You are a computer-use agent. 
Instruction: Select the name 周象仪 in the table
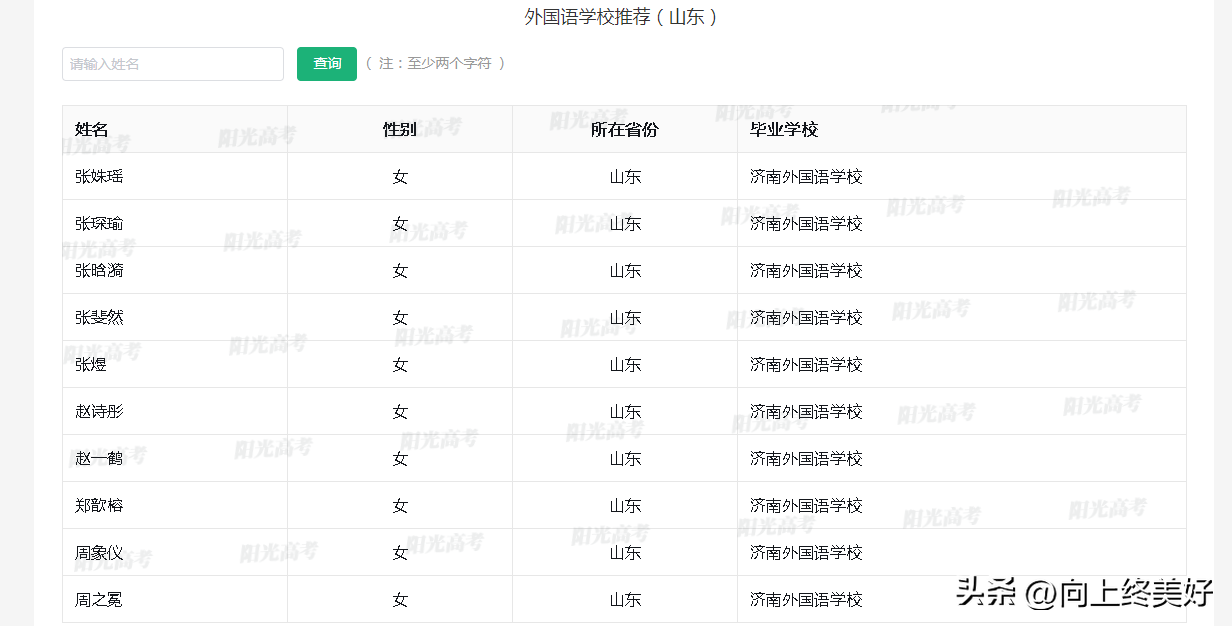[x=99, y=553]
